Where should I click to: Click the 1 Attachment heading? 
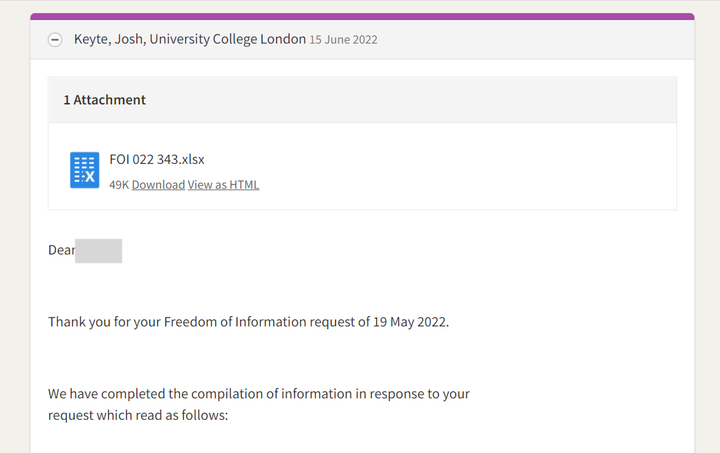(104, 100)
